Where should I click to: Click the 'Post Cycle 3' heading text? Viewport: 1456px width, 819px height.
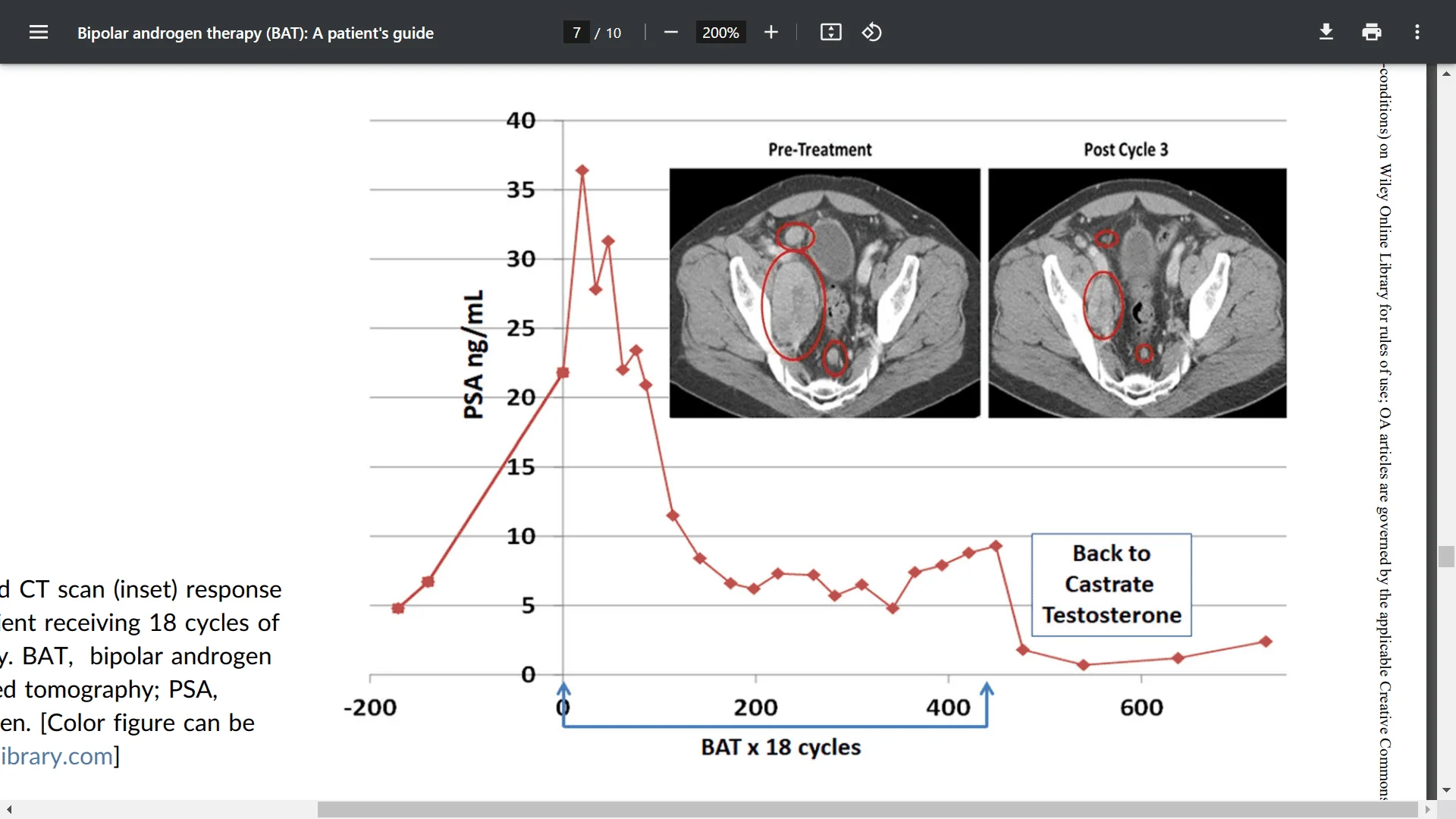coord(1126,149)
